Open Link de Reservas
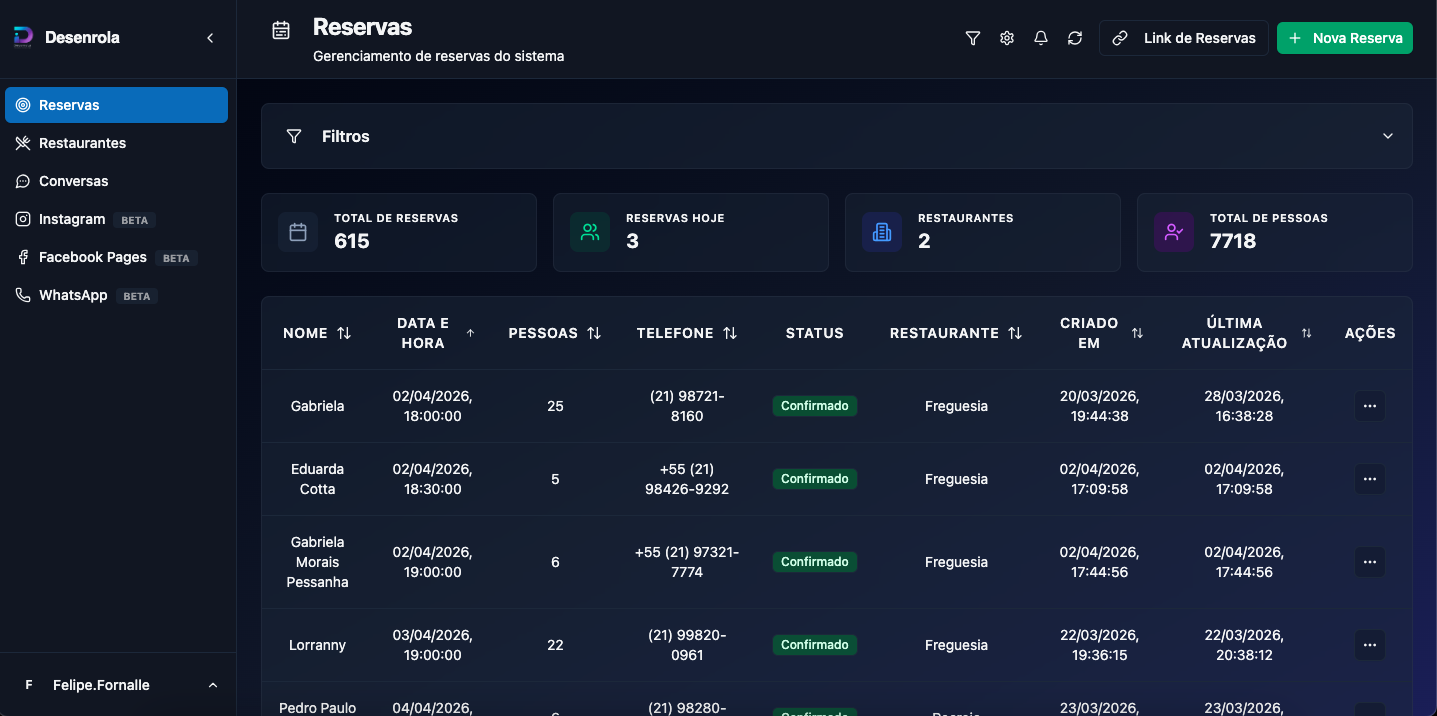This screenshot has height=716, width=1437. pos(1184,37)
